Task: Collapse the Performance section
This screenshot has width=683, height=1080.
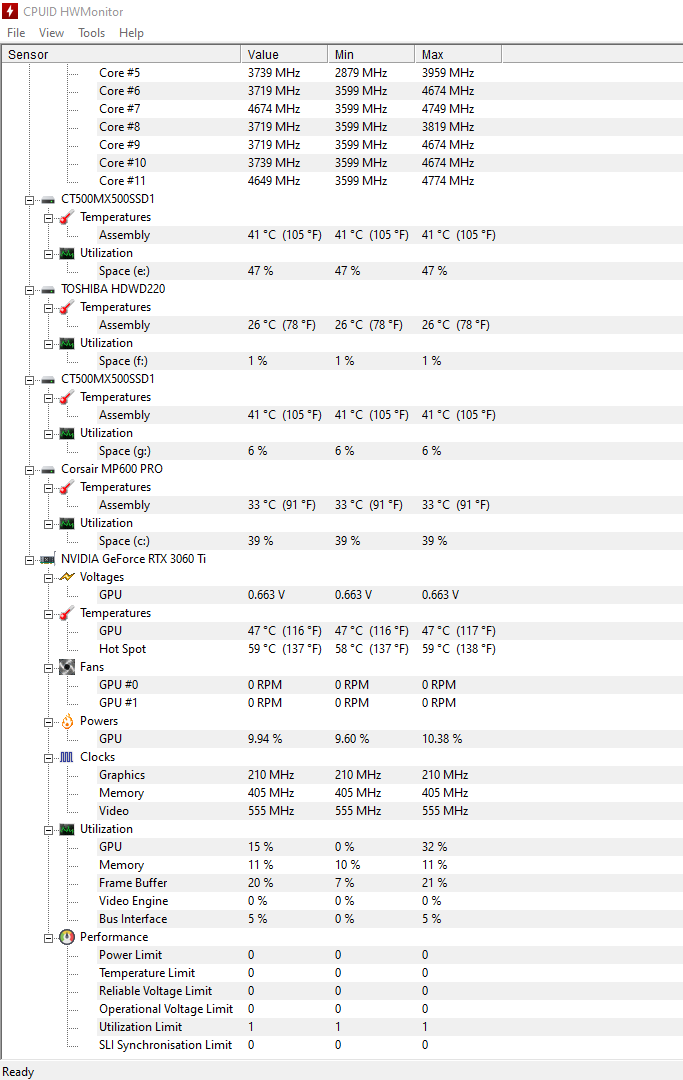Action: point(48,938)
